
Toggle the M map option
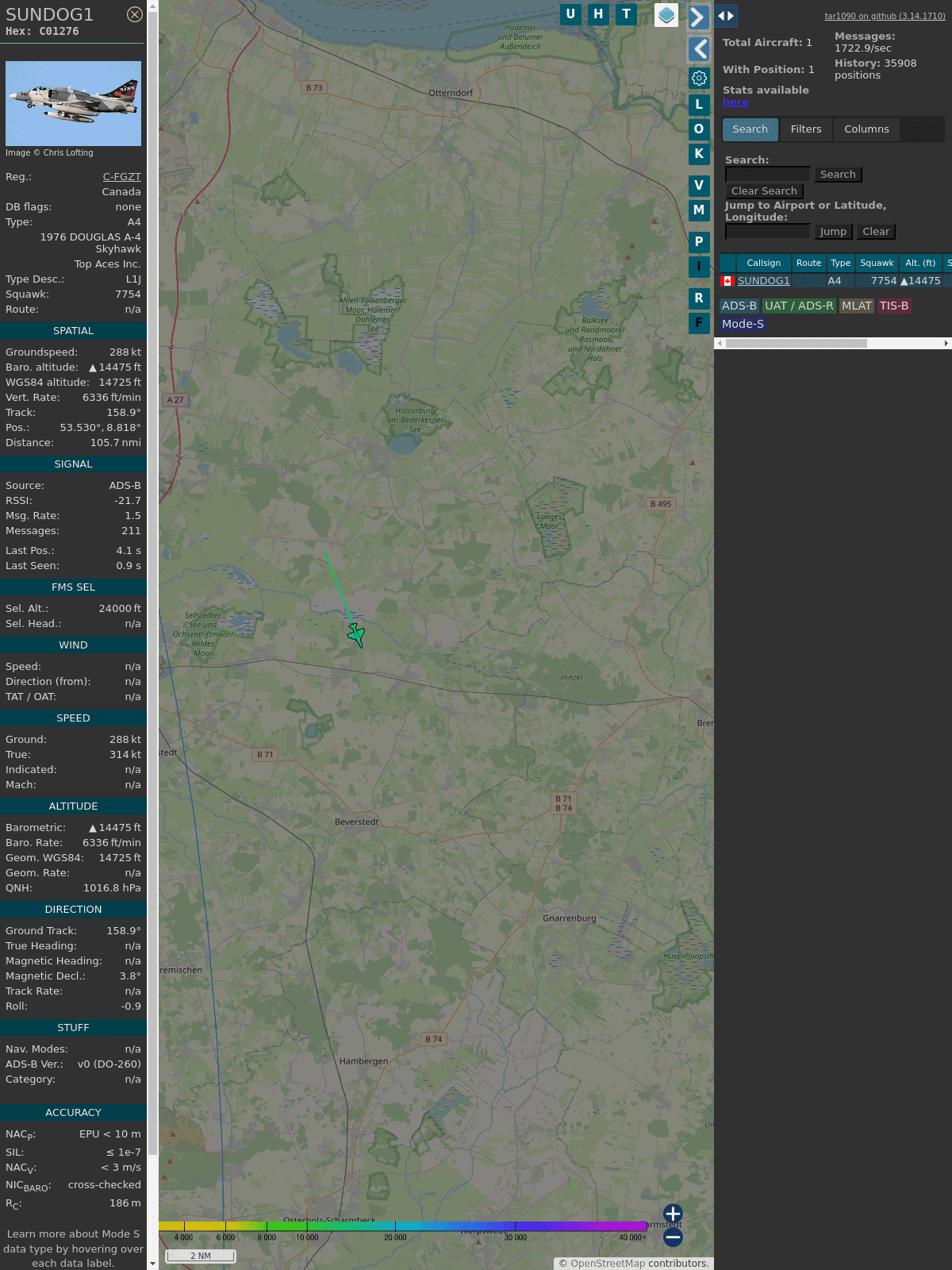699,210
